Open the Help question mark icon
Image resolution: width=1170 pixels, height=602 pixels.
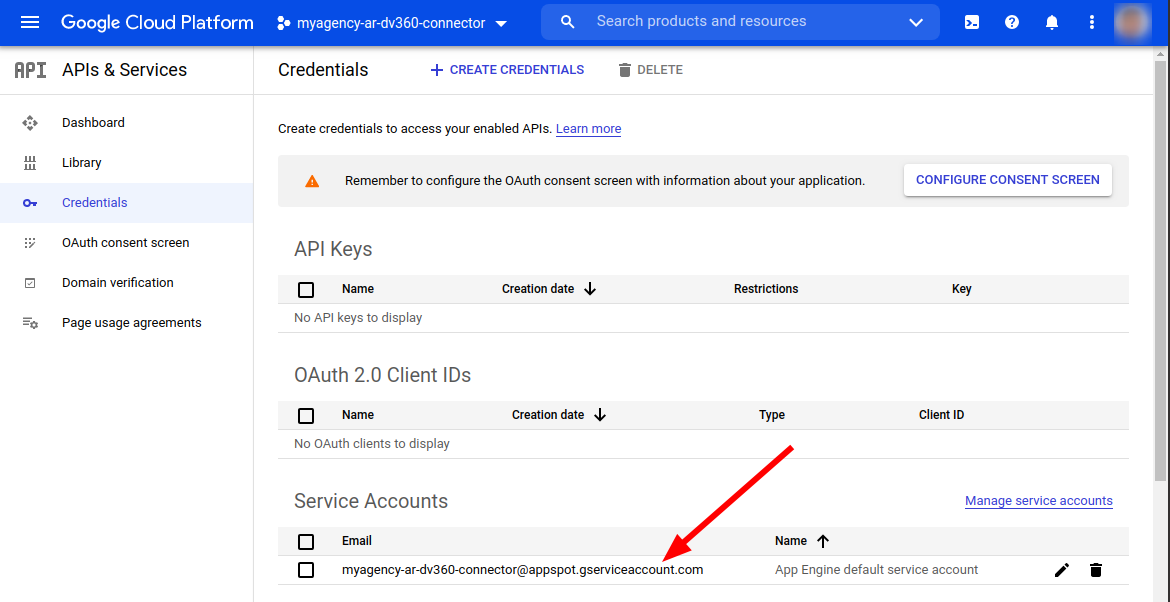pyautogui.click(x=1012, y=22)
